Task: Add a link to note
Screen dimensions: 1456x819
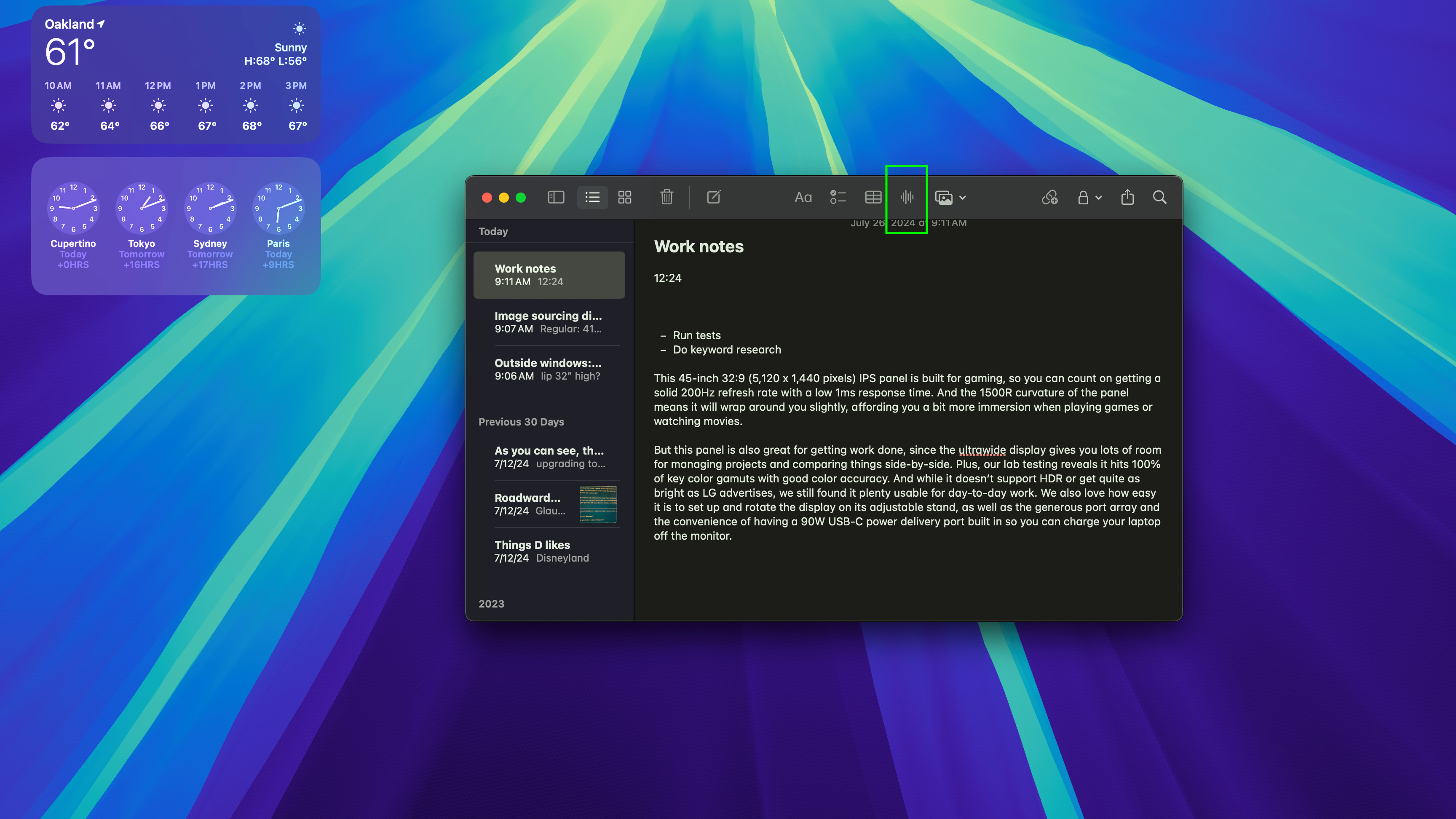Action: (x=1049, y=197)
